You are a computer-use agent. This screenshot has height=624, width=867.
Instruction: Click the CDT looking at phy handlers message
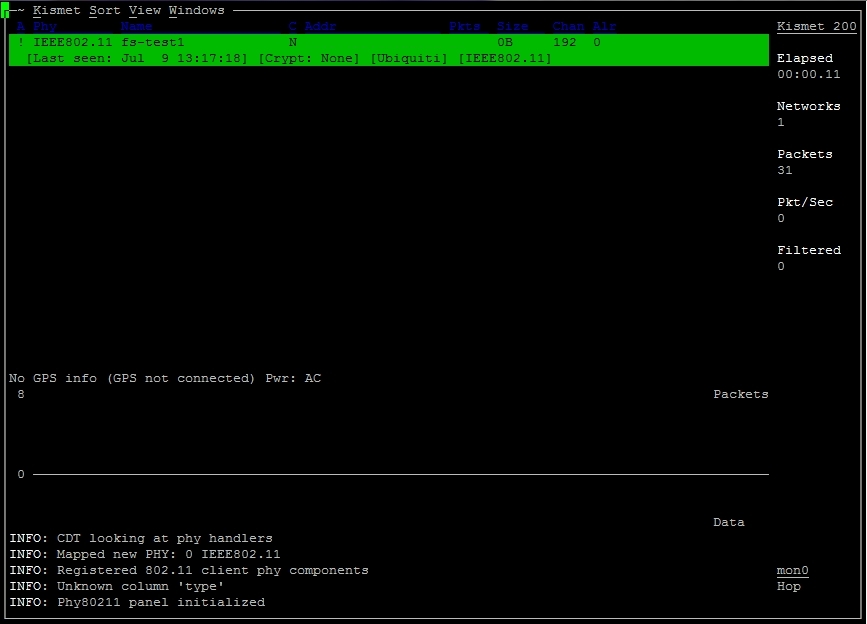[164, 538]
